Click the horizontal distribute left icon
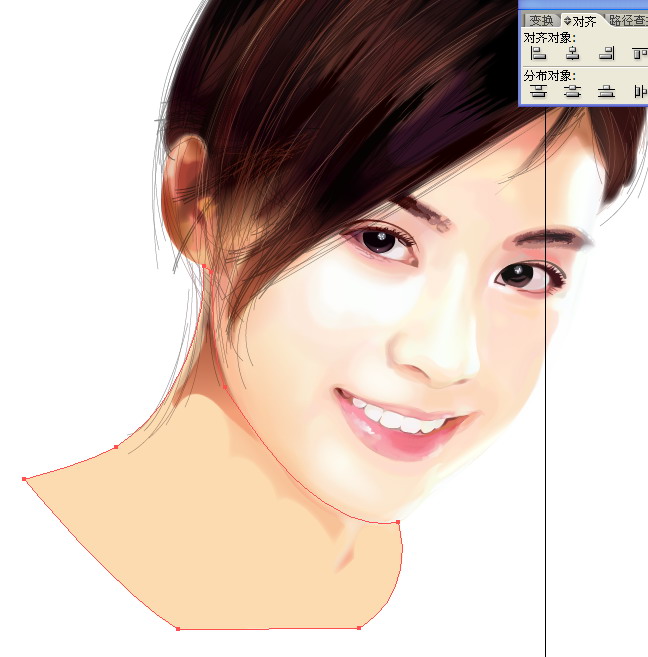 (x=638, y=91)
